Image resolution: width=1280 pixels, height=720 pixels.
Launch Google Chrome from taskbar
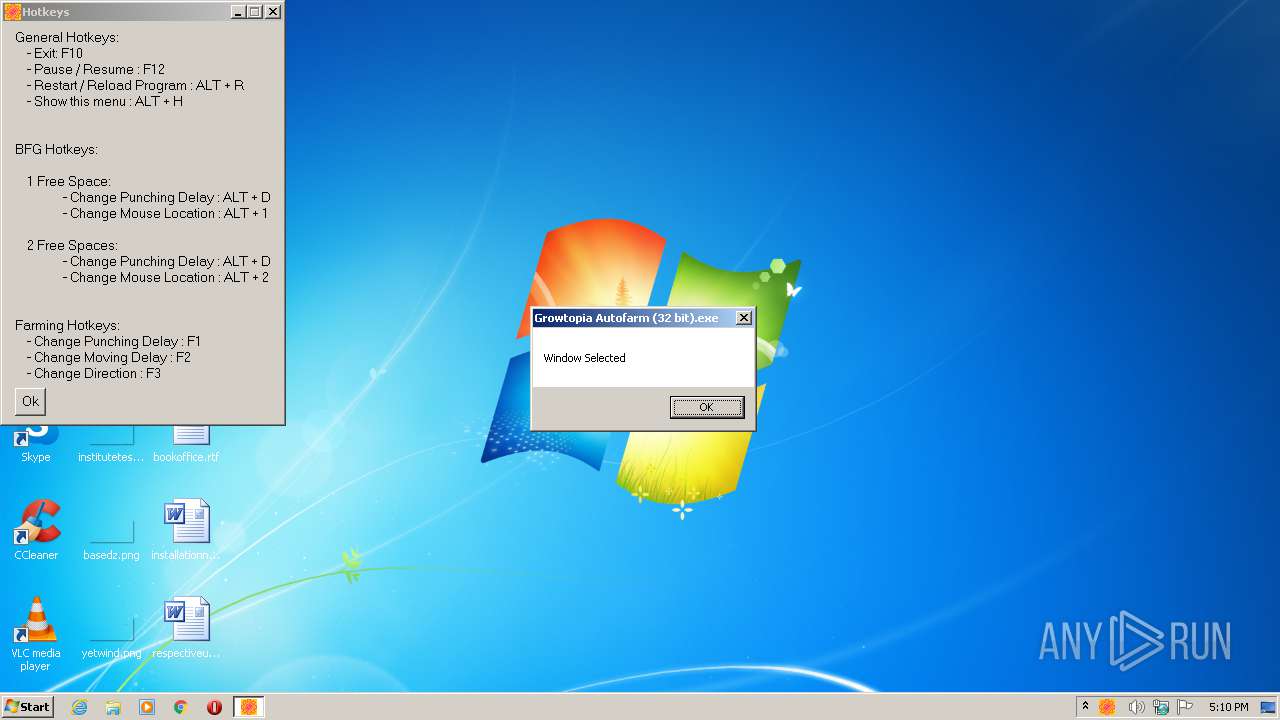(181, 707)
